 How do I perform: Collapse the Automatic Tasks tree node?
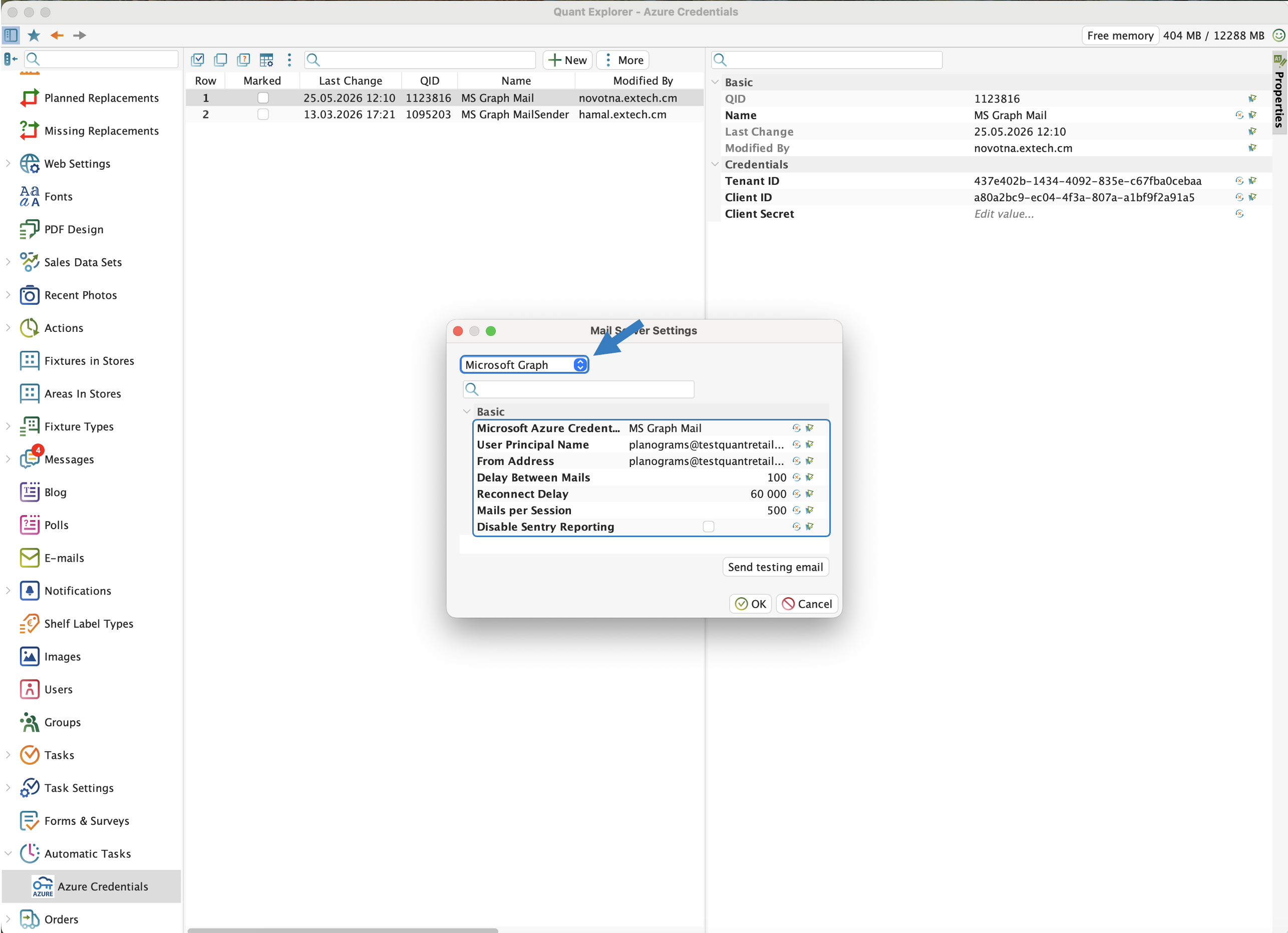click(8, 853)
